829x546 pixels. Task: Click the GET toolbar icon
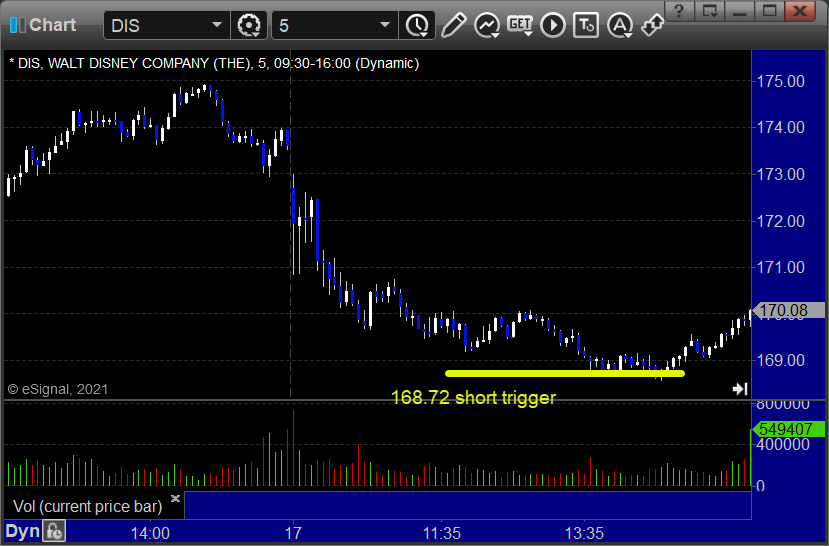(x=520, y=24)
